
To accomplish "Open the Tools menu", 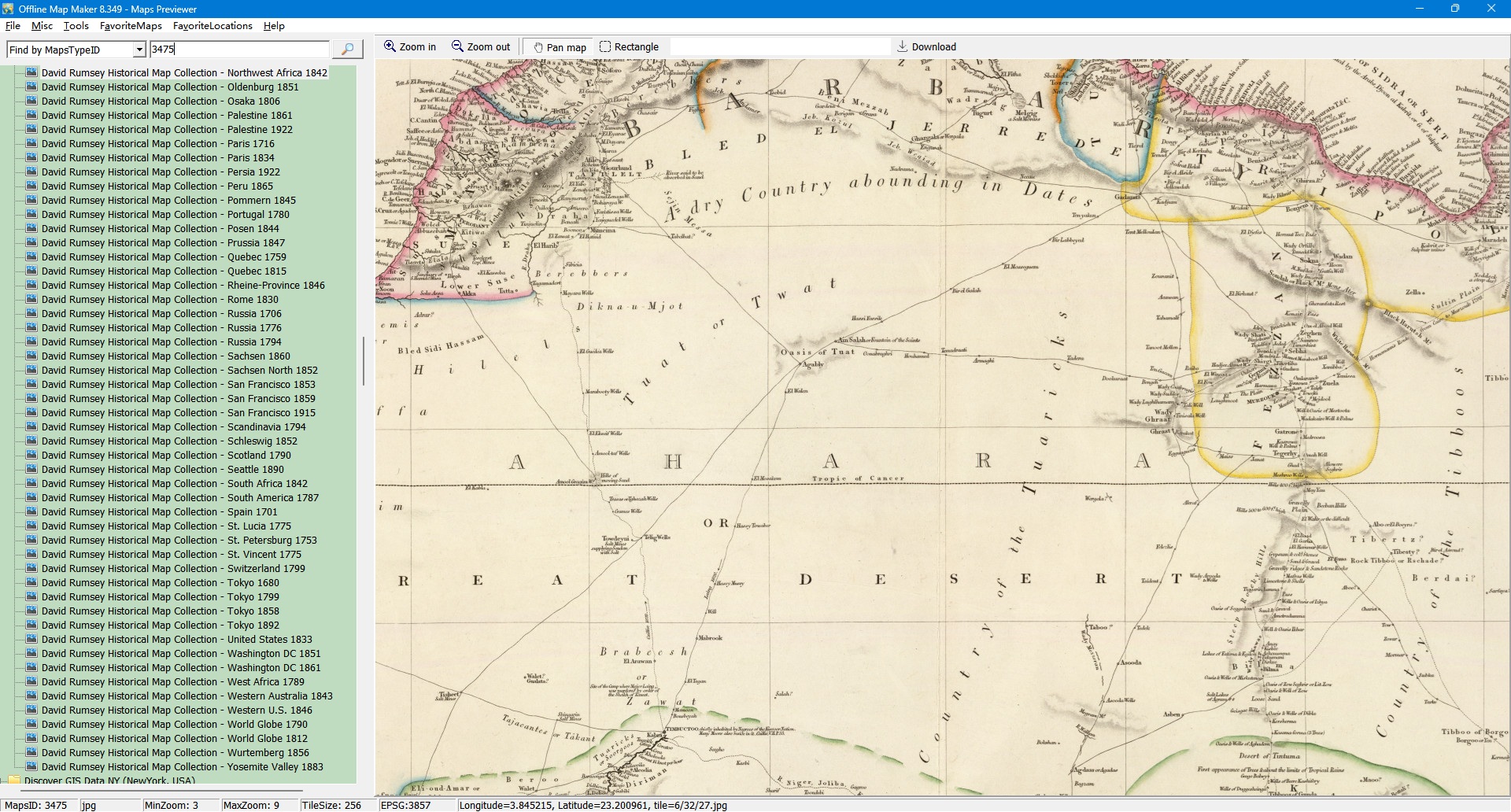I will pos(76,26).
